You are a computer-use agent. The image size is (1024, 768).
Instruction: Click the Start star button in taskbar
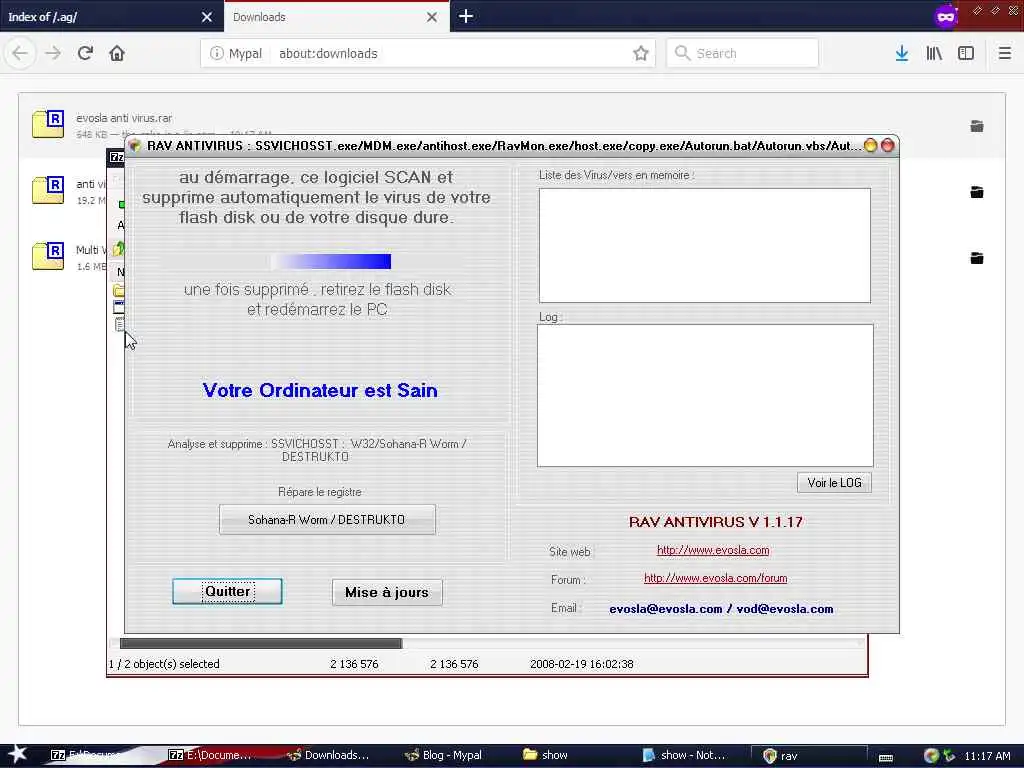coord(17,754)
